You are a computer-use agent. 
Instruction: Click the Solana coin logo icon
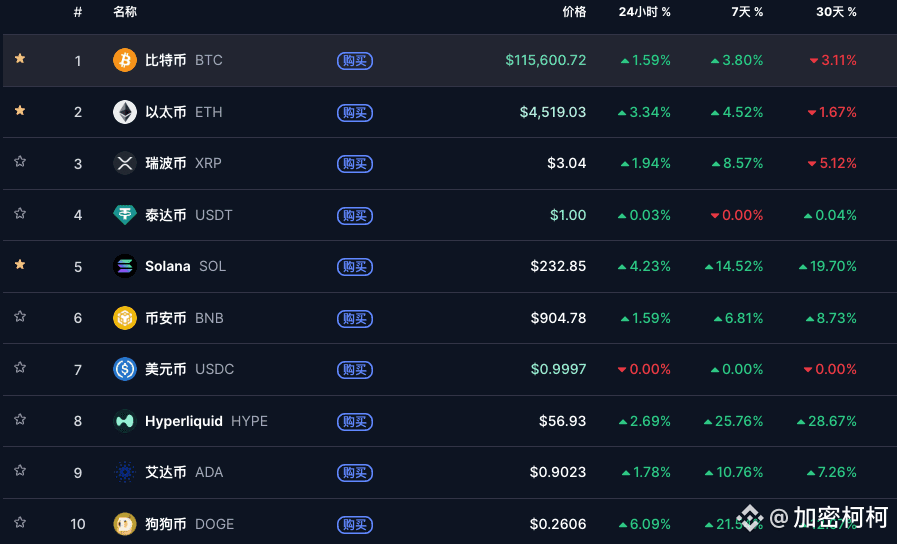coord(124,267)
